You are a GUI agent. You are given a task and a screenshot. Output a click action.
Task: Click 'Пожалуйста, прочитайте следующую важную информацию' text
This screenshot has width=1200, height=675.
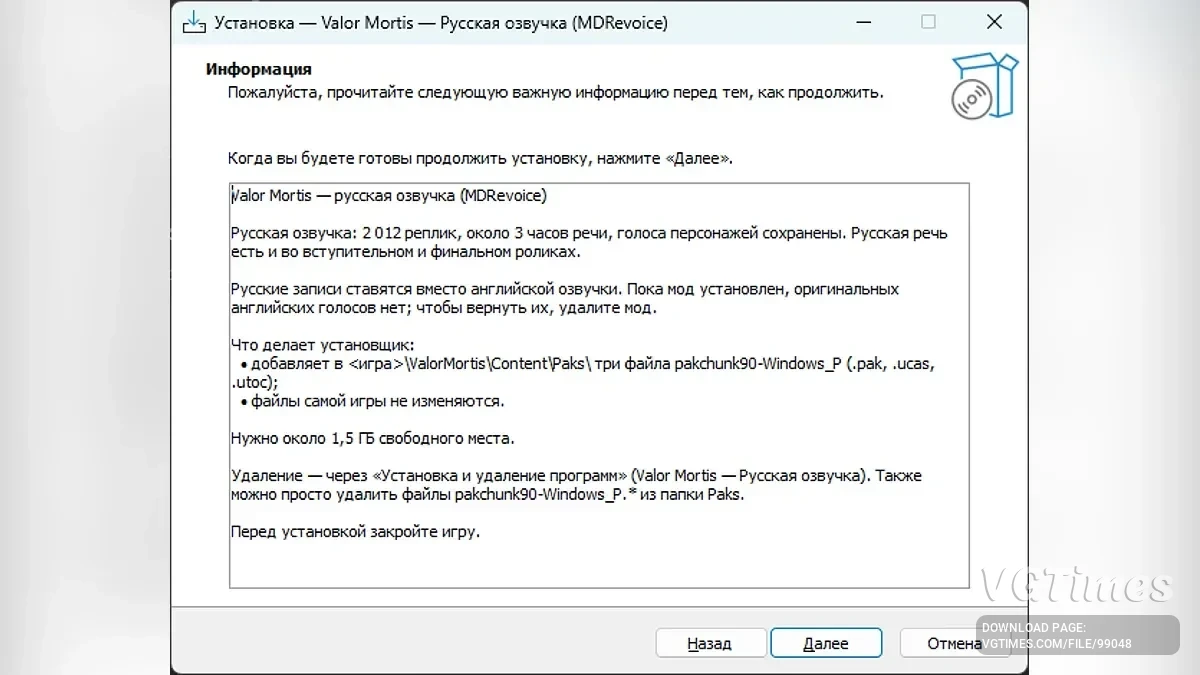[555, 93]
